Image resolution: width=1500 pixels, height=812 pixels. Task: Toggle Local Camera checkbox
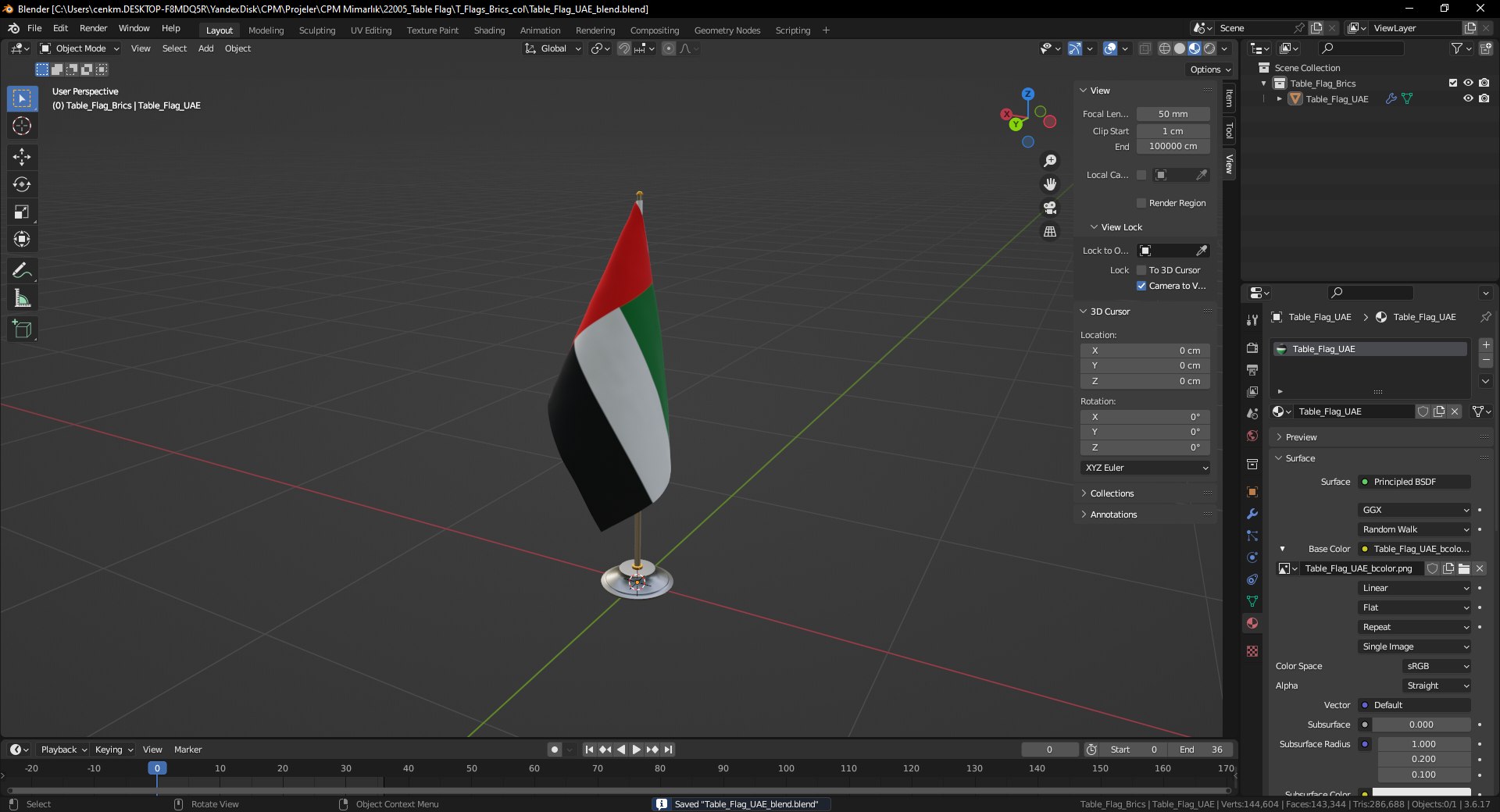[1141, 175]
